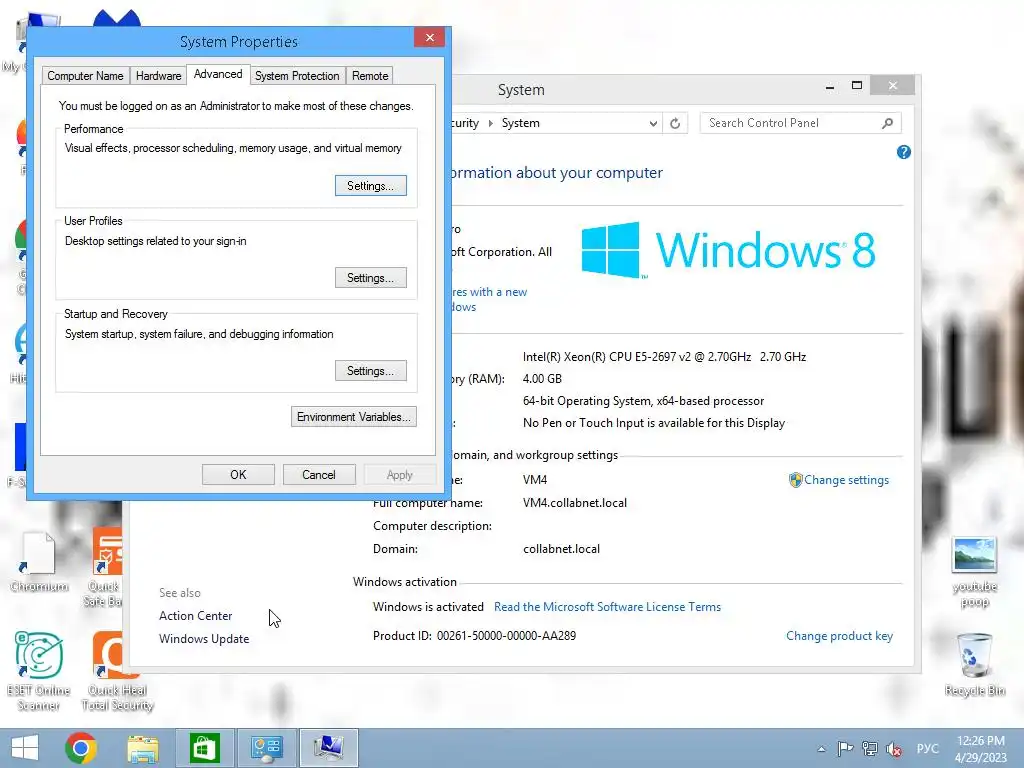Go to Remote tab
This screenshot has width=1024, height=768.
370,76
